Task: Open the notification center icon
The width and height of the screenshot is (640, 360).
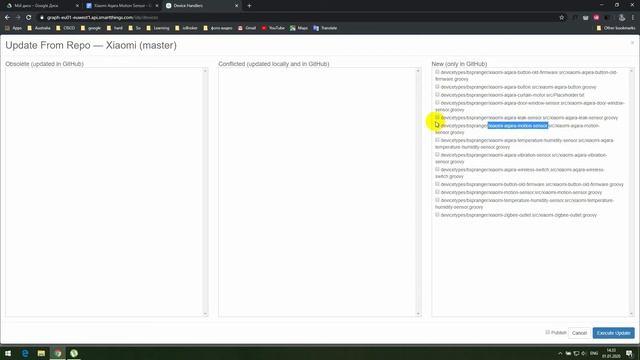Action: (629, 353)
